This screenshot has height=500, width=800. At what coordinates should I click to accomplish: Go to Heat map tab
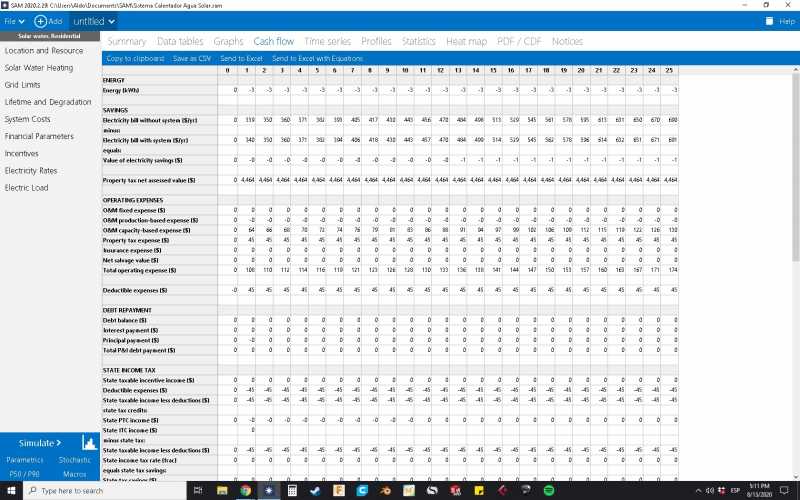pos(466,42)
